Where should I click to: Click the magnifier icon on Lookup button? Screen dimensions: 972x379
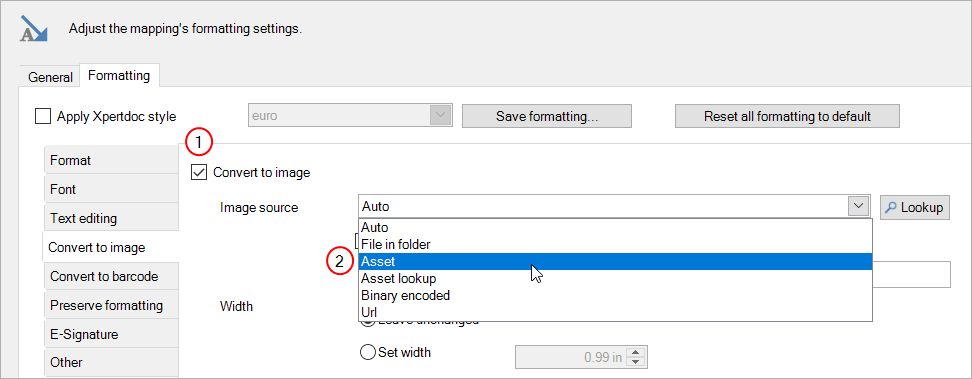(x=890, y=207)
